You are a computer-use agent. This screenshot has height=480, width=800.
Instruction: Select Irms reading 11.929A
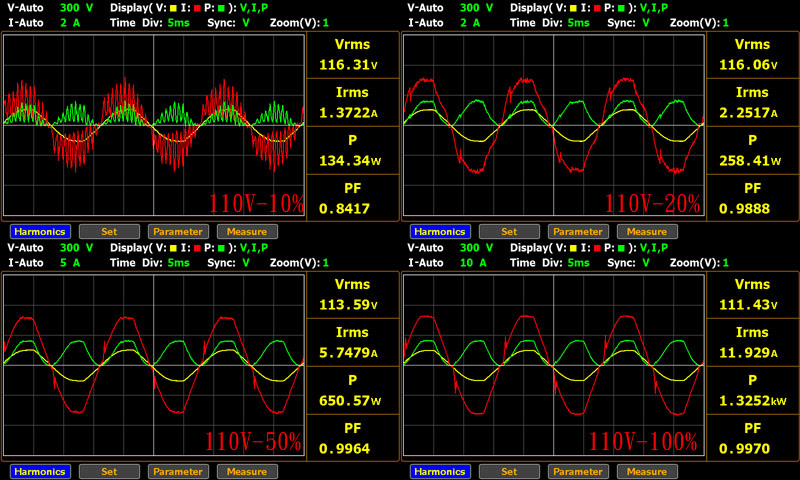(748, 352)
